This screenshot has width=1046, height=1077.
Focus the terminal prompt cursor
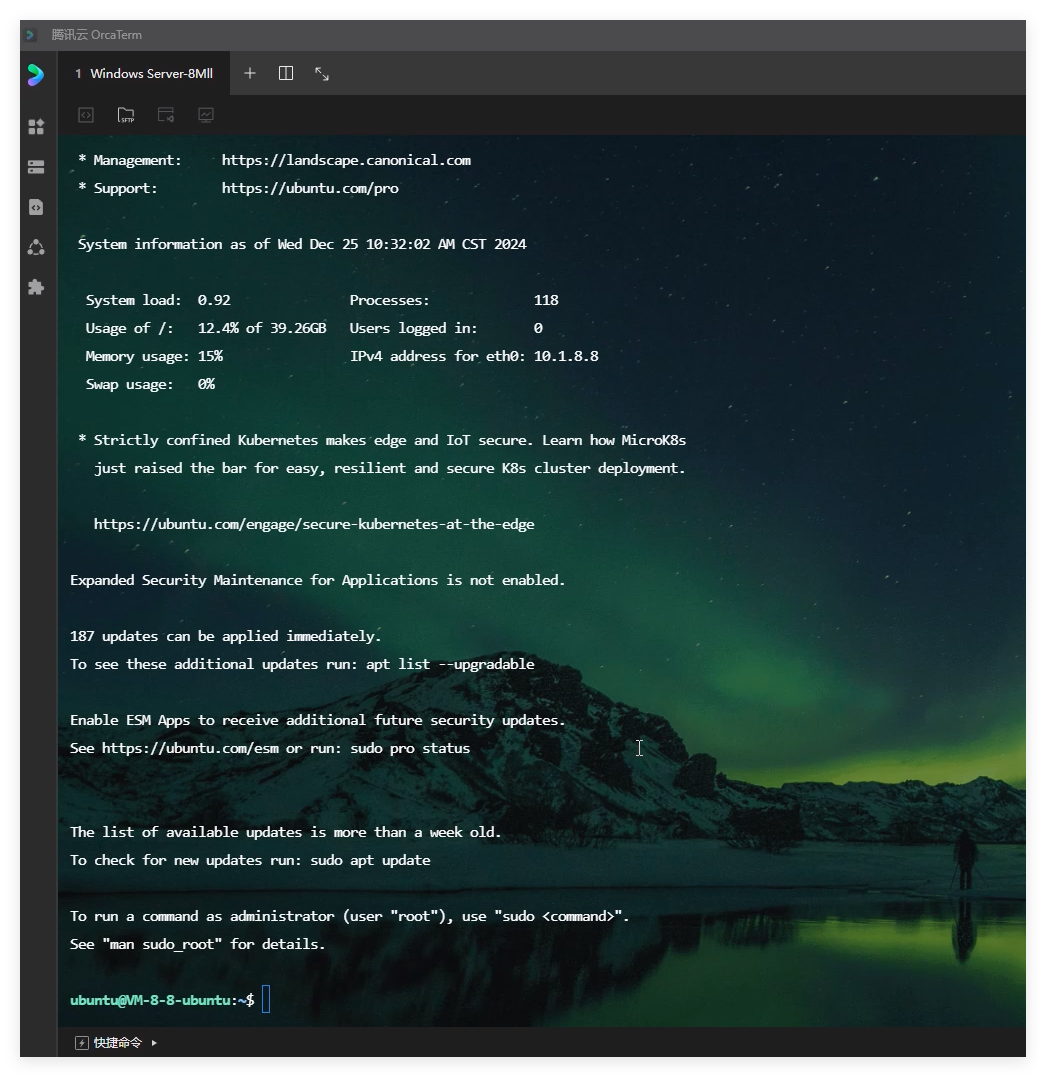click(266, 999)
